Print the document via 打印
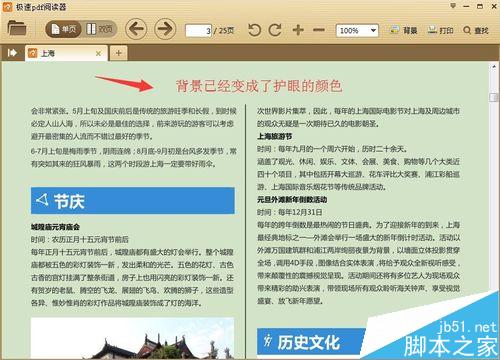The image size is (500, 360). (441, 30)
